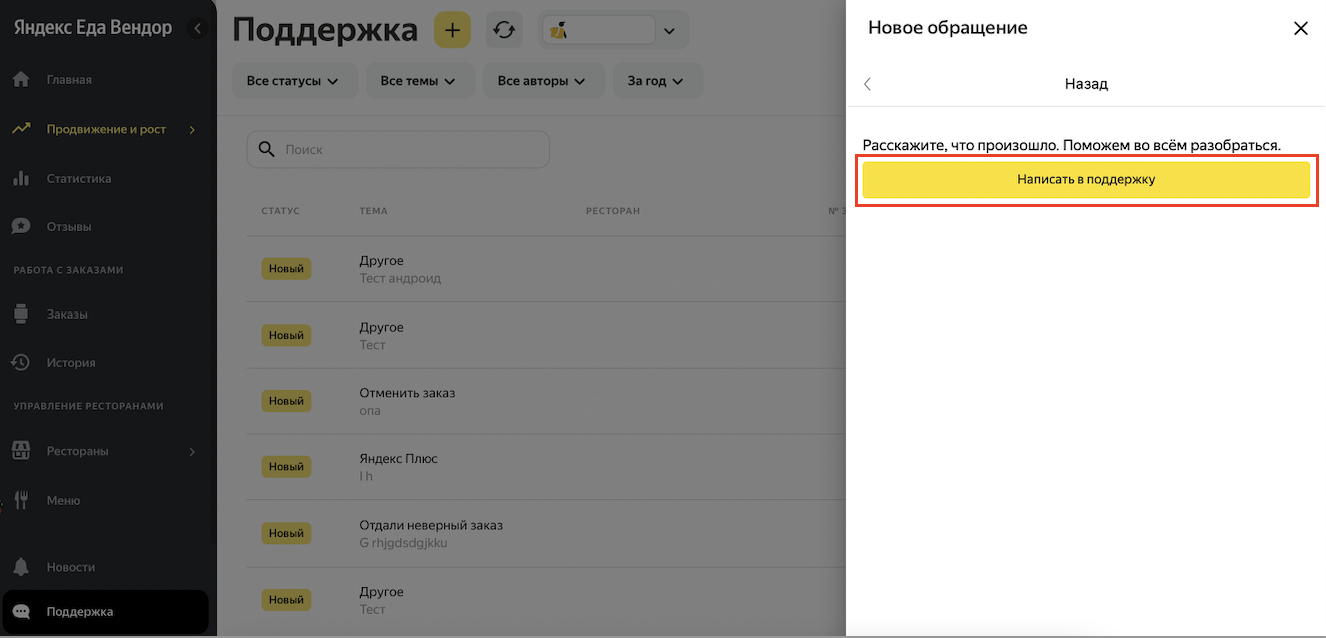Open the За год period filter
The height and width of the screenshot is (638, 1326).
pyautogui.click(x=657, y=81)
